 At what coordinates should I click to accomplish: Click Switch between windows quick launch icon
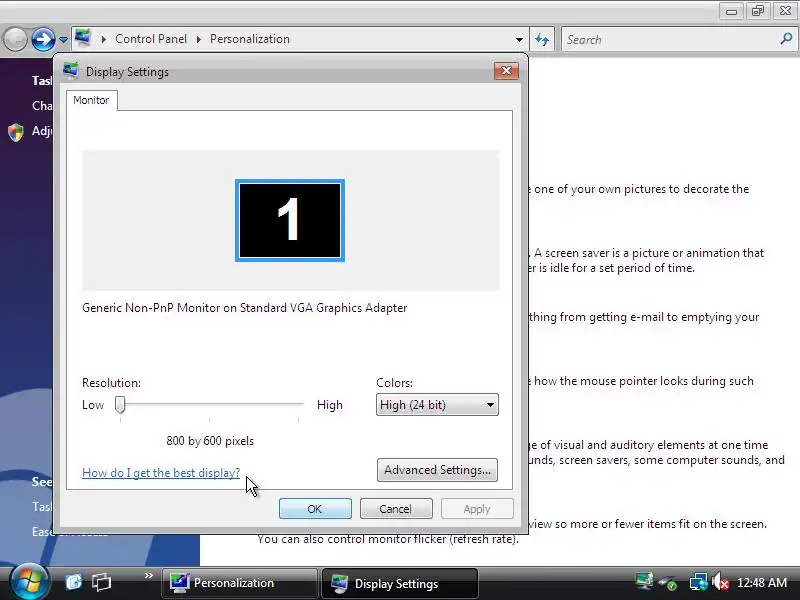(101, 582)
